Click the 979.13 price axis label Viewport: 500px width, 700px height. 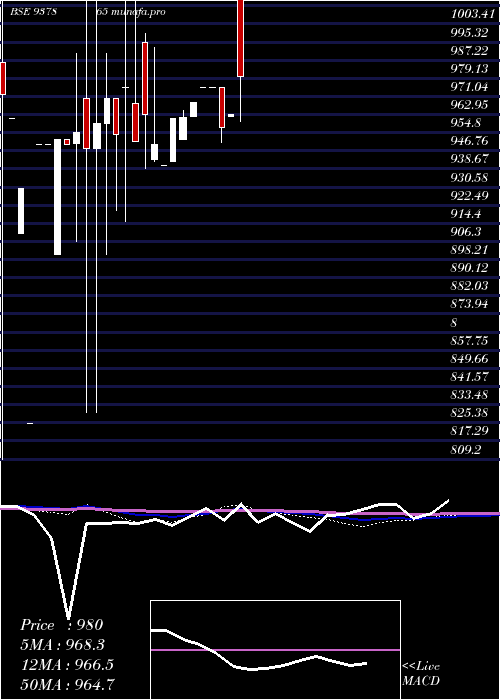click(470, 68)
